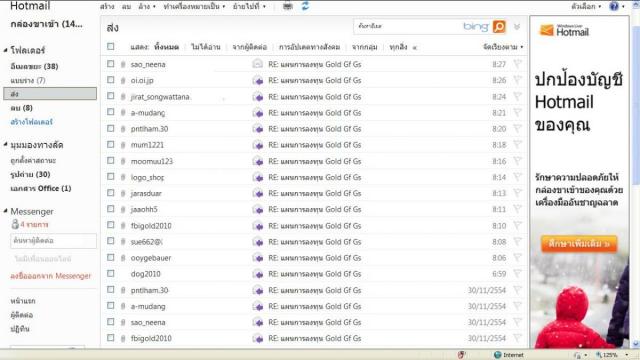Viewport: 640px width, 360px height.
Task: Flag the ooygebauer message
Action: tap(517, 258)
